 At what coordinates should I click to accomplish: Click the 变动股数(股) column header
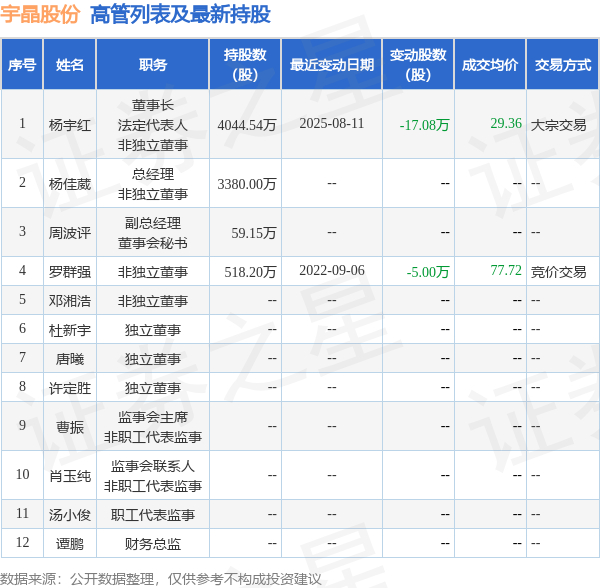418,65
